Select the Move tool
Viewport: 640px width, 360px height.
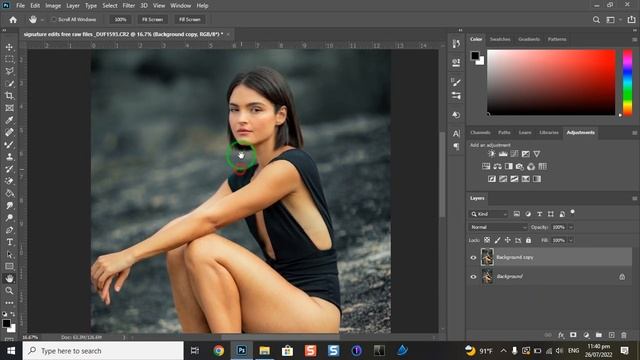coord(9,47)
